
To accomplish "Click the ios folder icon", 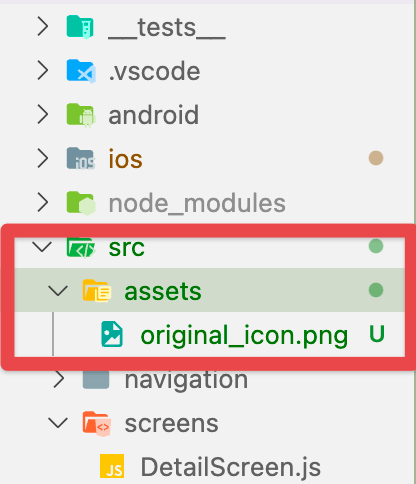I will (x=81, y=159).
